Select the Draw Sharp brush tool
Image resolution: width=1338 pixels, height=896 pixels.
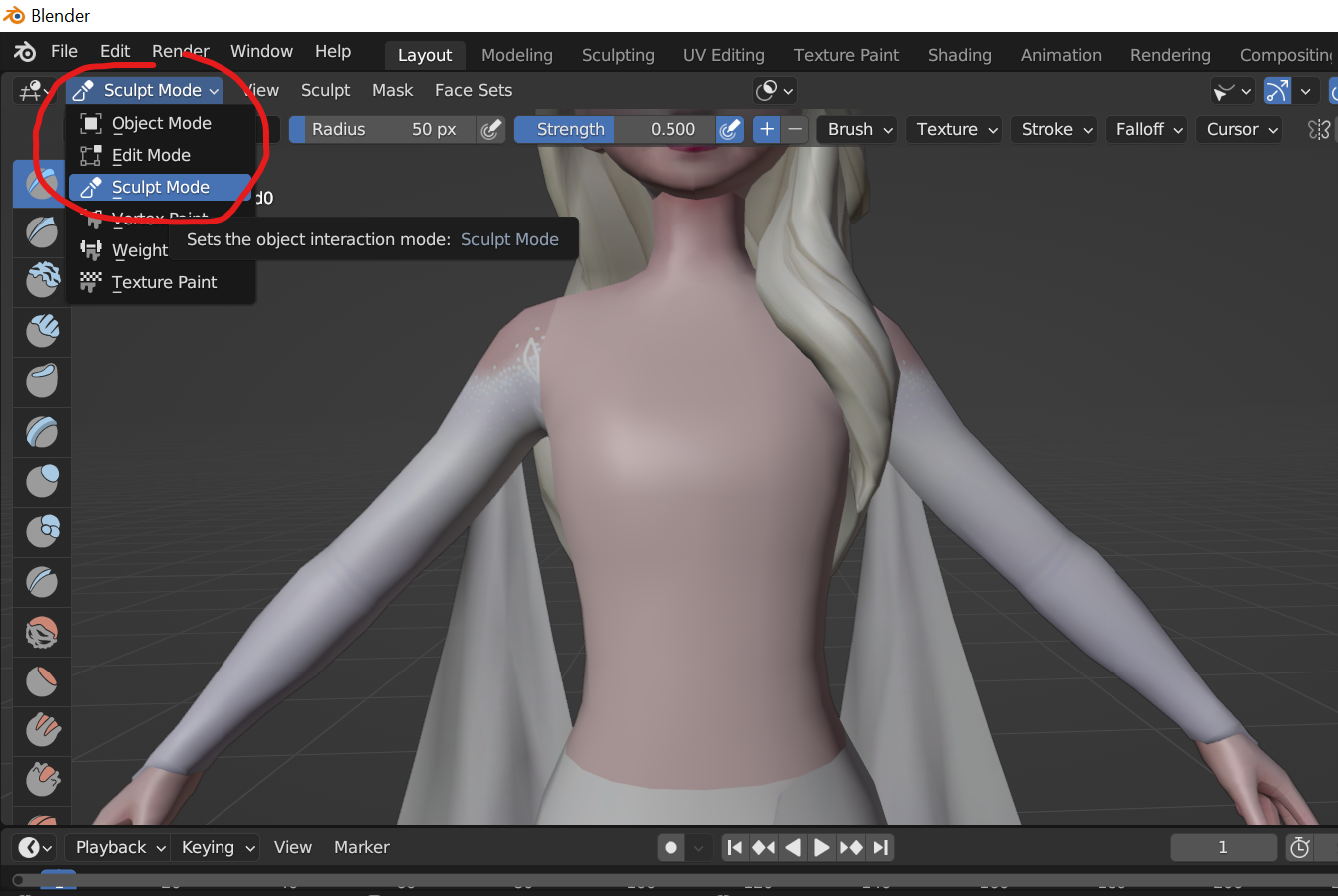41,232
